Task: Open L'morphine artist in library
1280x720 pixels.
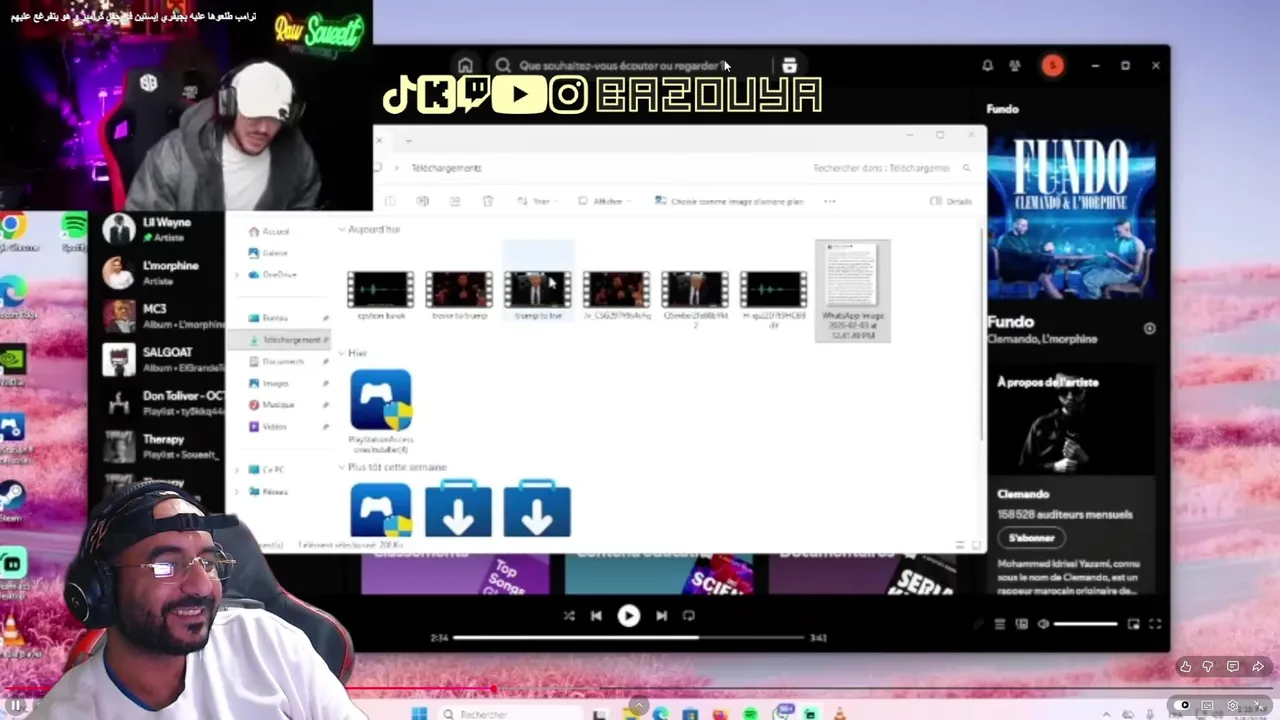Action: coord(162,272)
